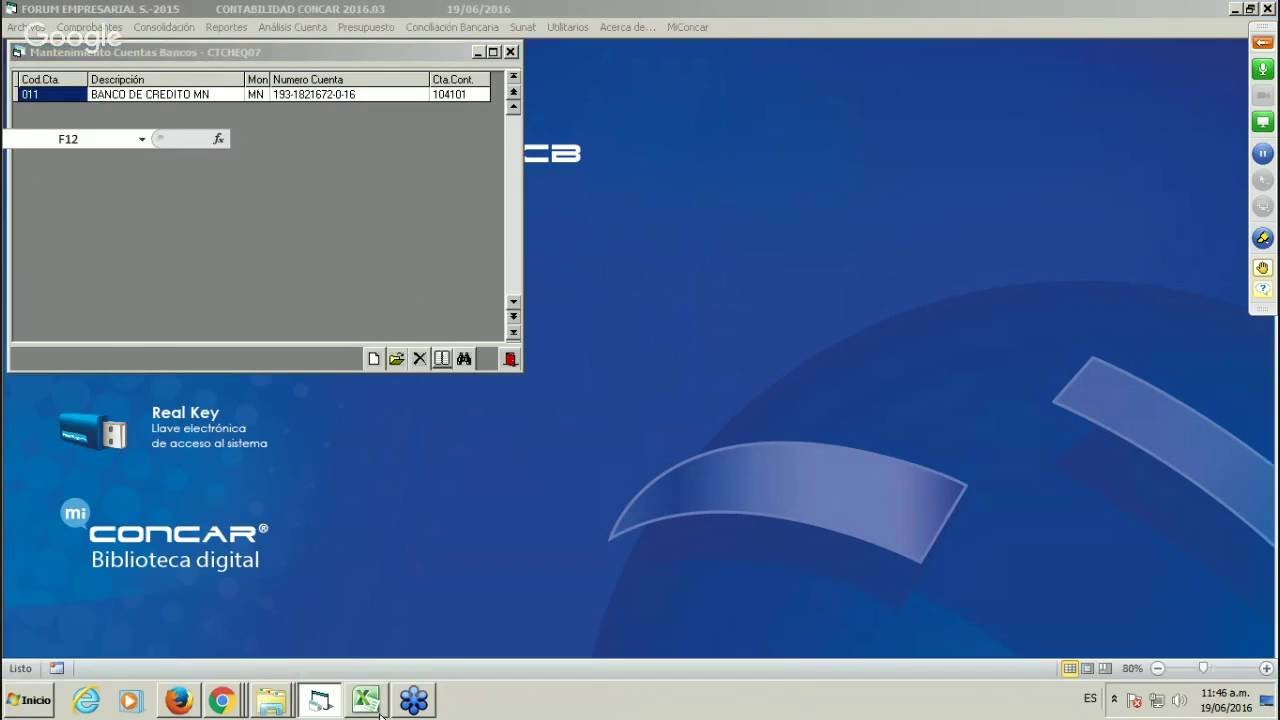Click the page down double arrow

(x=514, y=317)
